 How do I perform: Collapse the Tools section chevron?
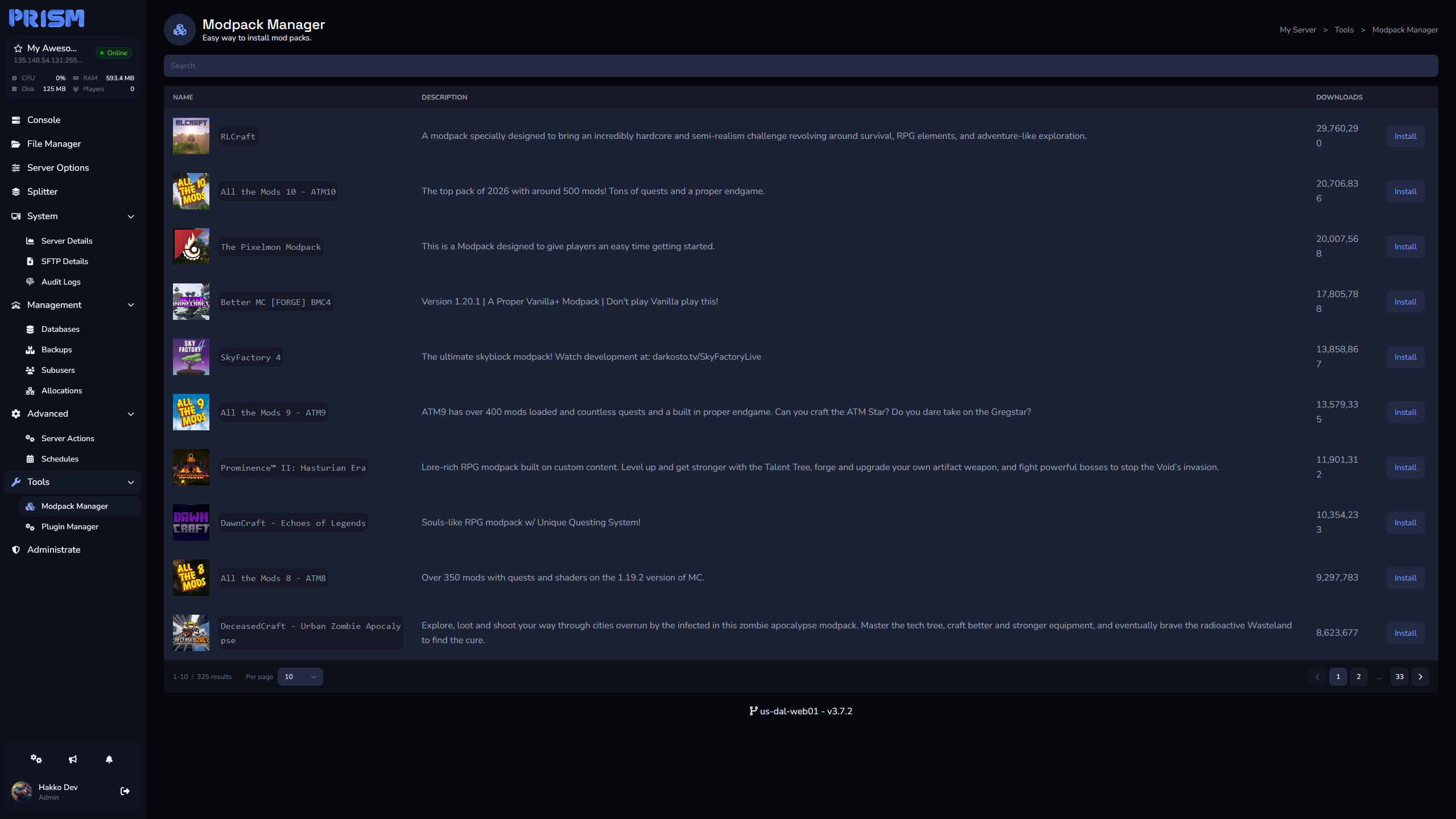[x=131, y=482]
